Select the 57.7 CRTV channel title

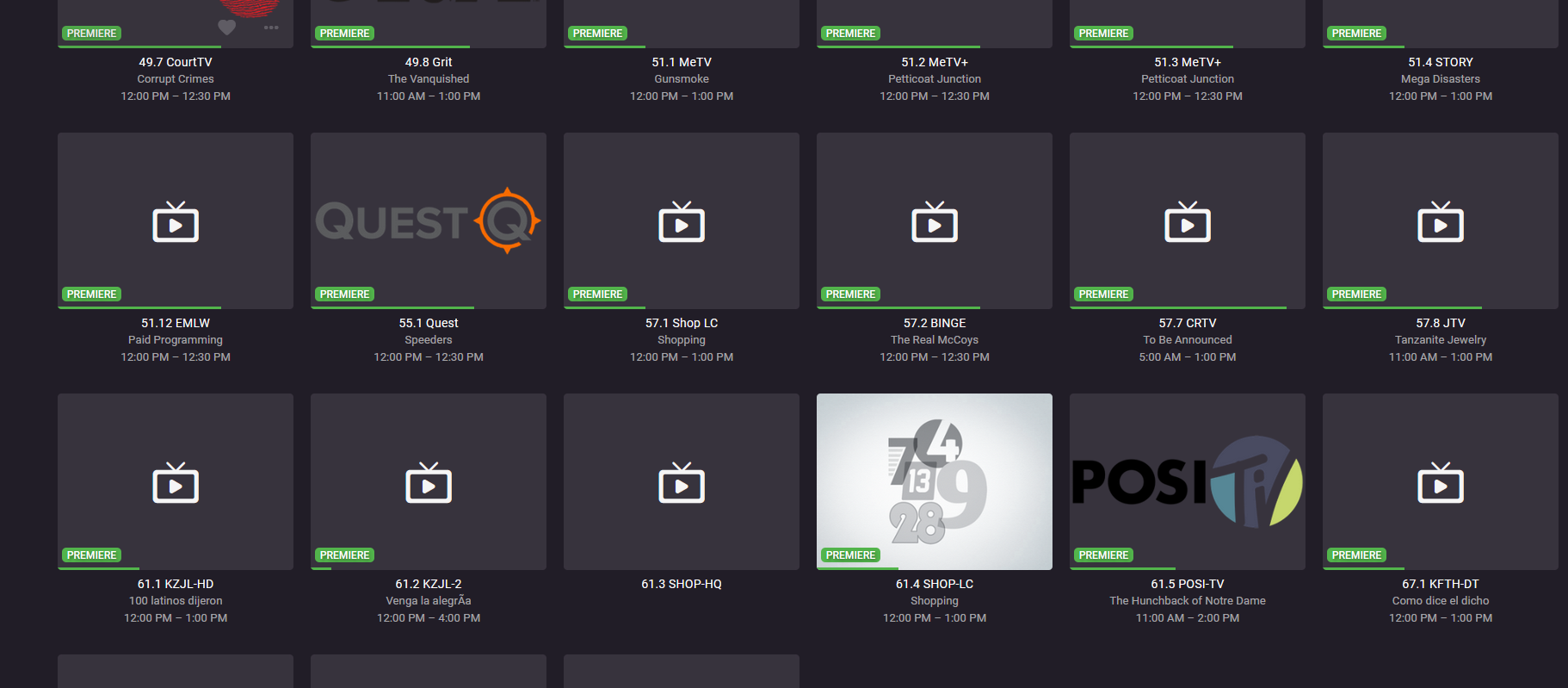(1188, 323)
